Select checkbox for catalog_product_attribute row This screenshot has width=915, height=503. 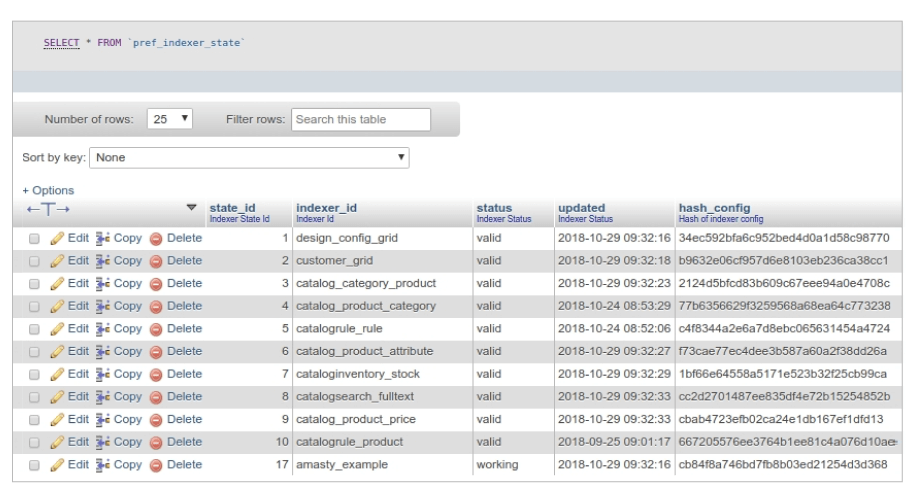[34, 352]
